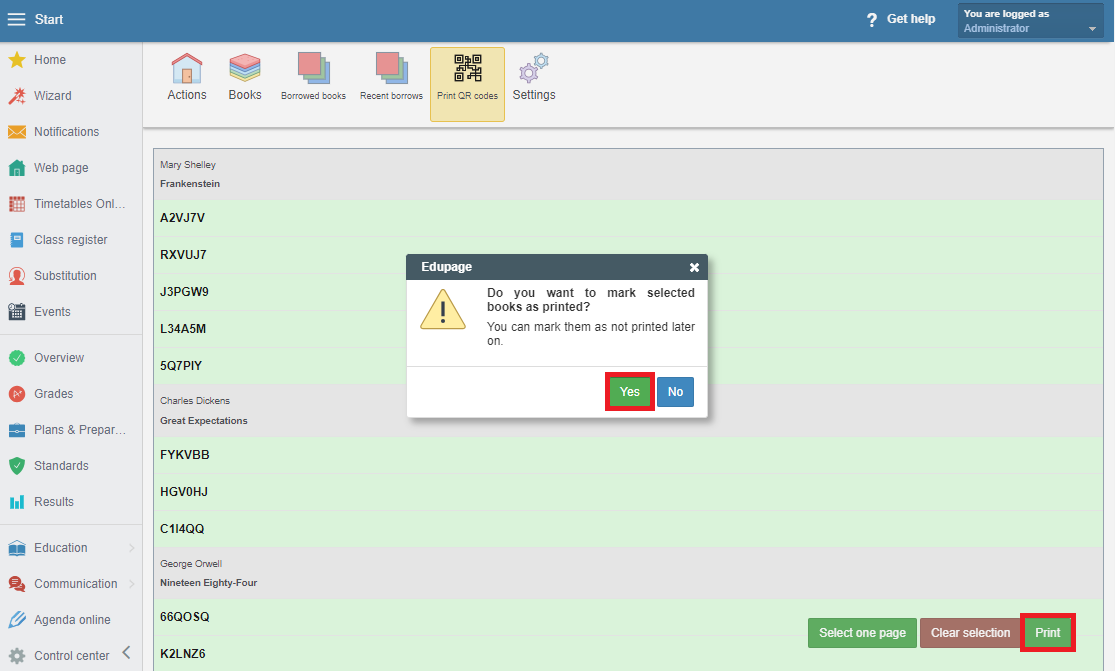1115x671 pixels.
Task: Close the Edupage dialog
Action: click(x=694, y=267)
